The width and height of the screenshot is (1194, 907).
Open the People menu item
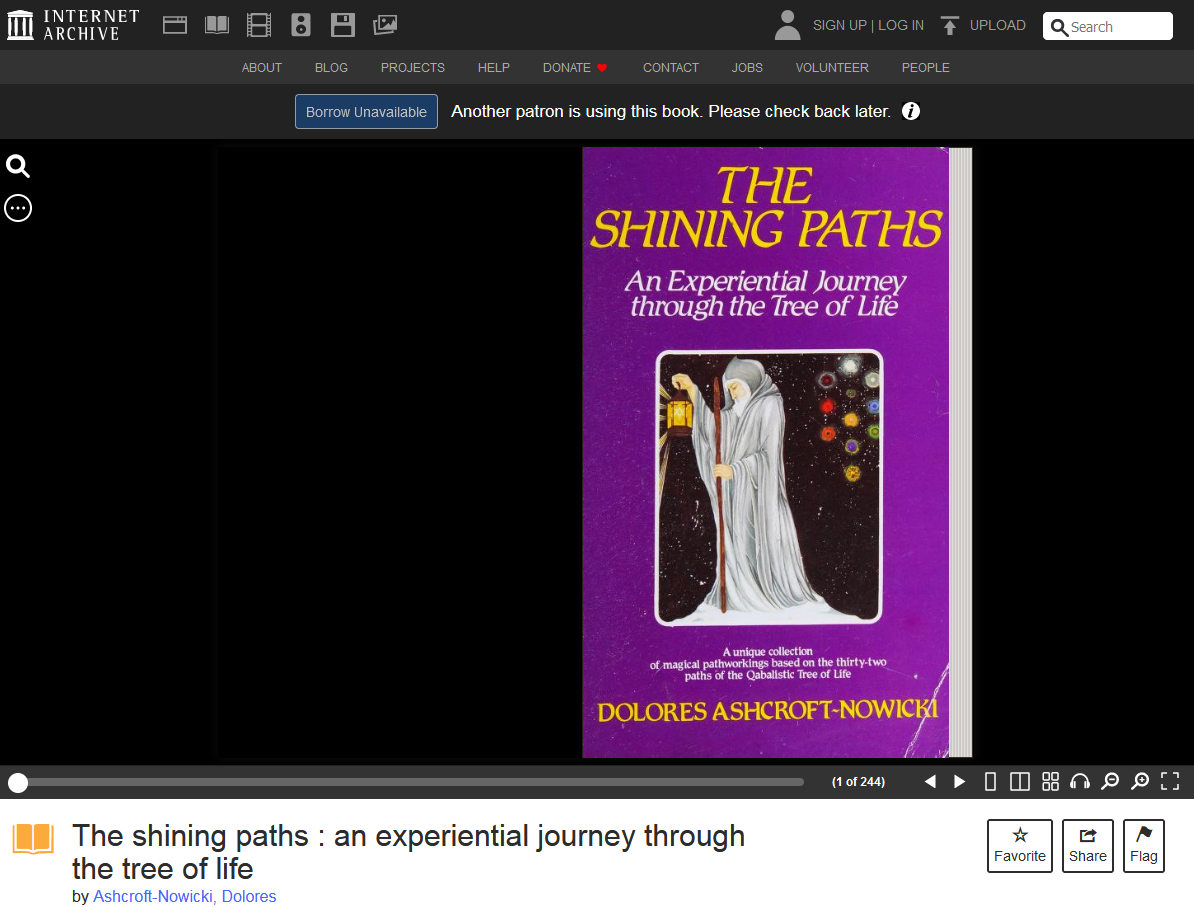point(925,68)
